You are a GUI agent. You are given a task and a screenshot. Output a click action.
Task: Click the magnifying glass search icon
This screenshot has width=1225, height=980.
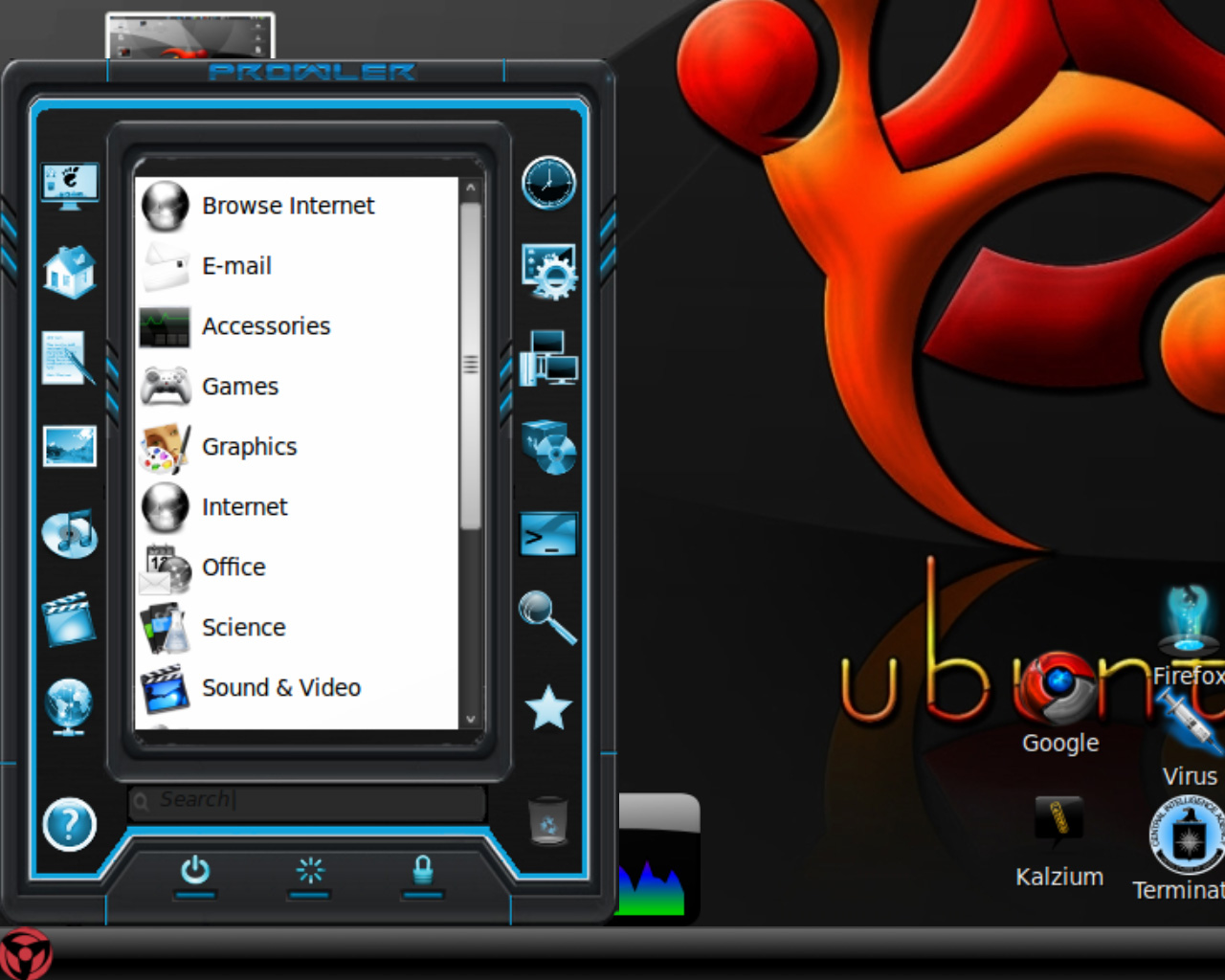pyautogui.click(x=548, y=617)
